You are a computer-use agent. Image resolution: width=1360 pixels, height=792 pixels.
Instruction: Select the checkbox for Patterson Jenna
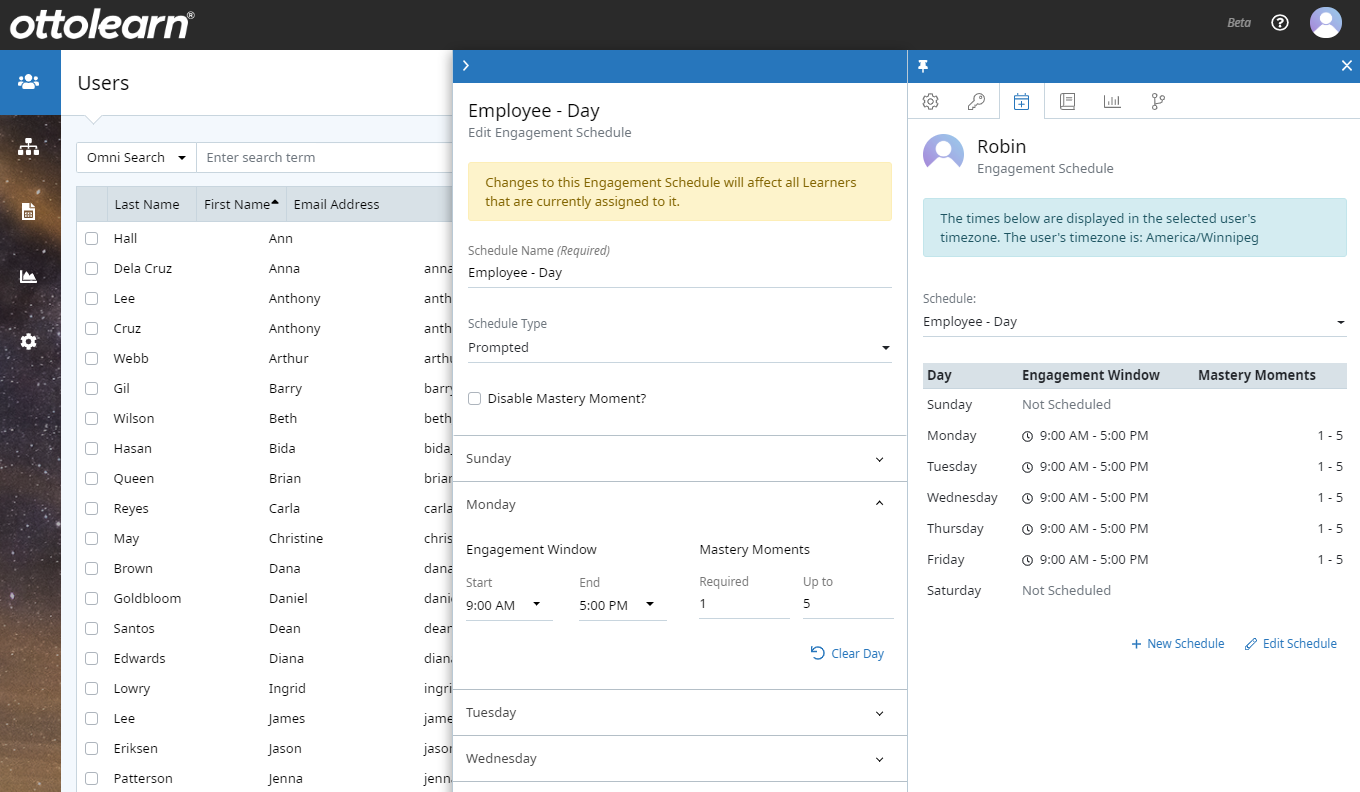pyautogui.click(x=92, y=779)
